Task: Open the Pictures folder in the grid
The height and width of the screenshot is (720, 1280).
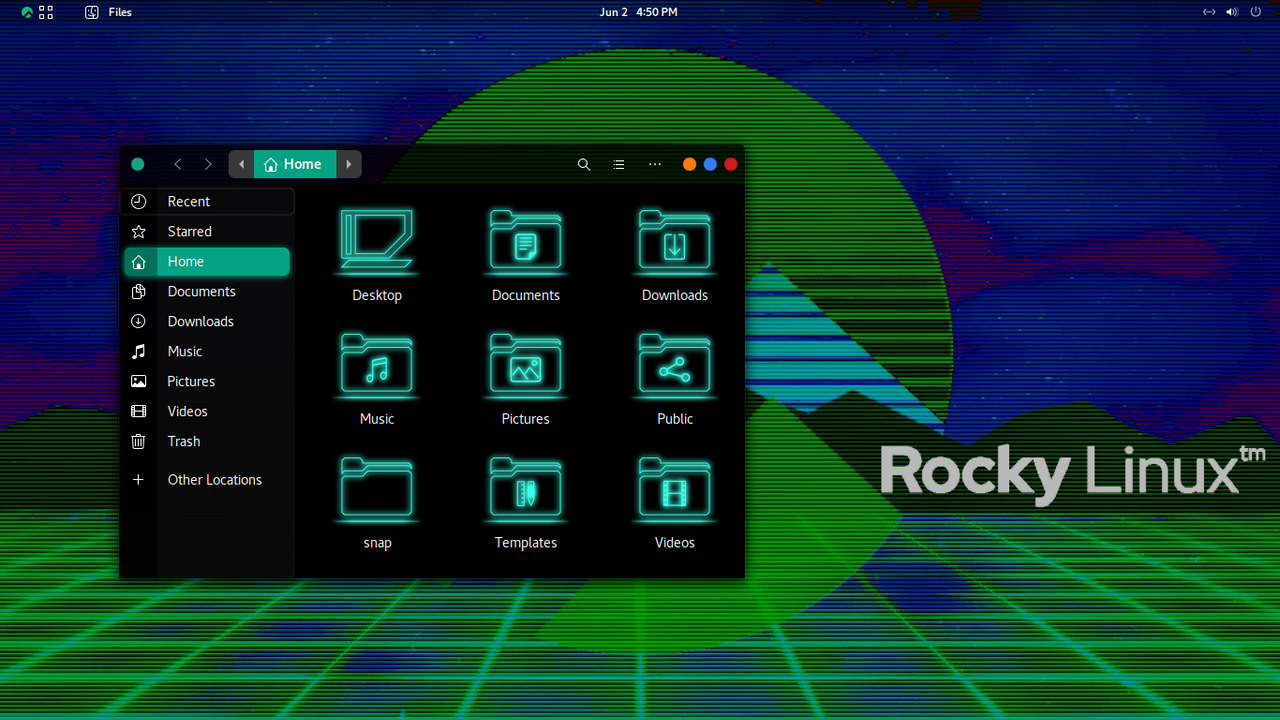Action: click(526, 365)
